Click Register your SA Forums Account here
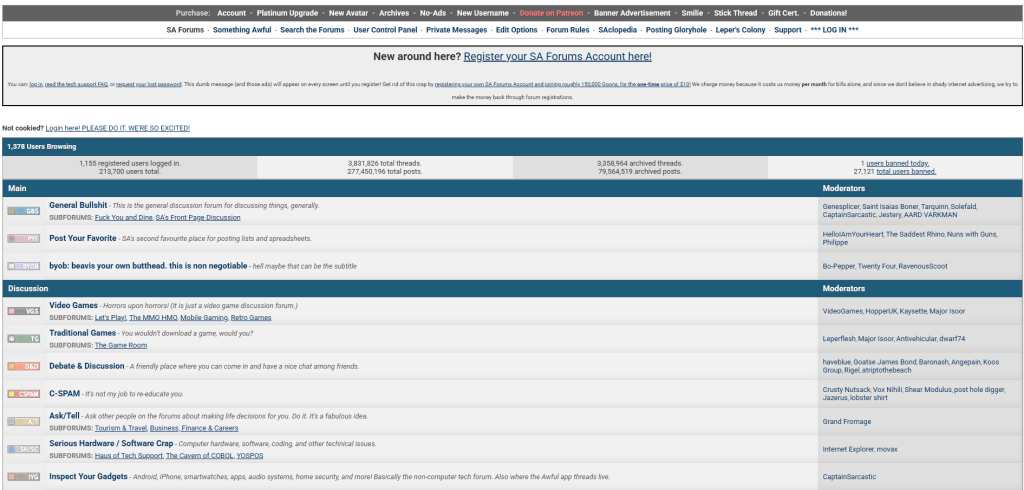The height and width of the screenshot is (490, 1024). click(558, 57)
